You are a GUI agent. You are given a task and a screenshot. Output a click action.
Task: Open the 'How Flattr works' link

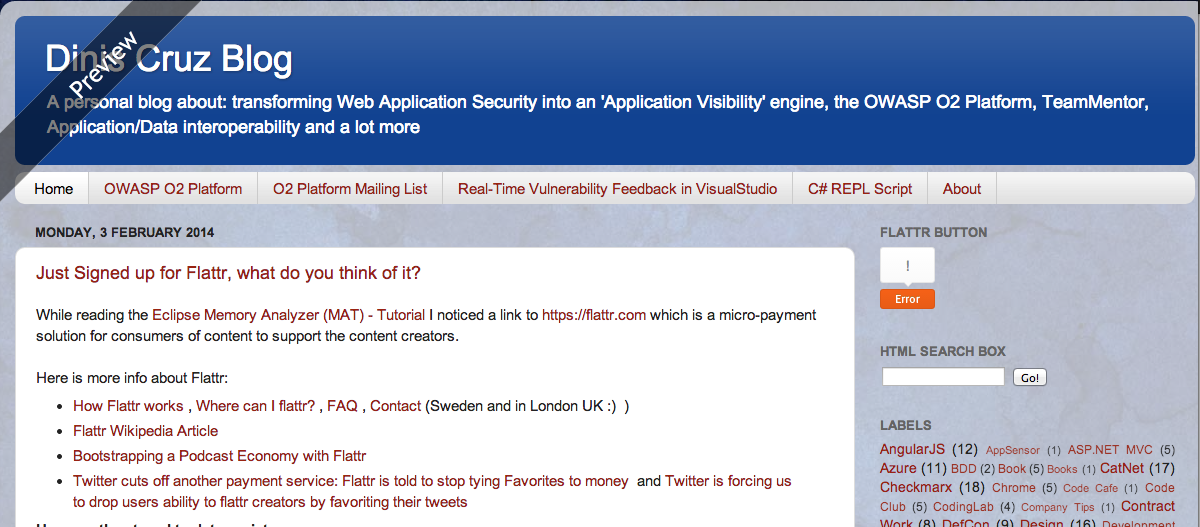click(128, 406)
